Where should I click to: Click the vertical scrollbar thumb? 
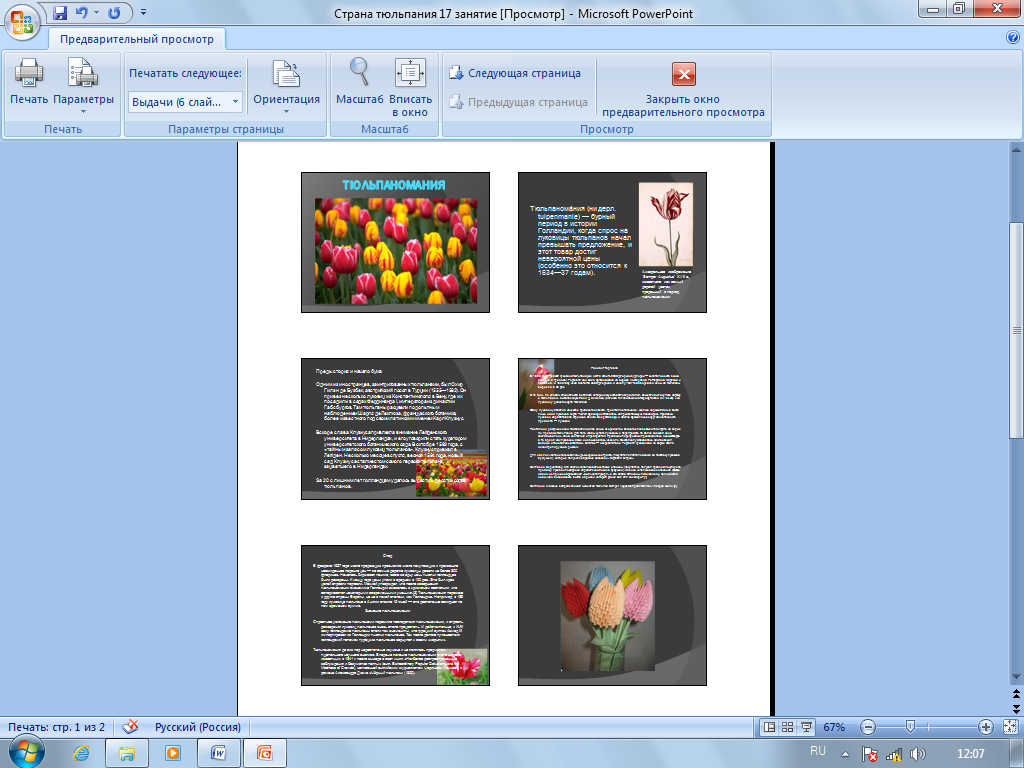click(1016, 330)
